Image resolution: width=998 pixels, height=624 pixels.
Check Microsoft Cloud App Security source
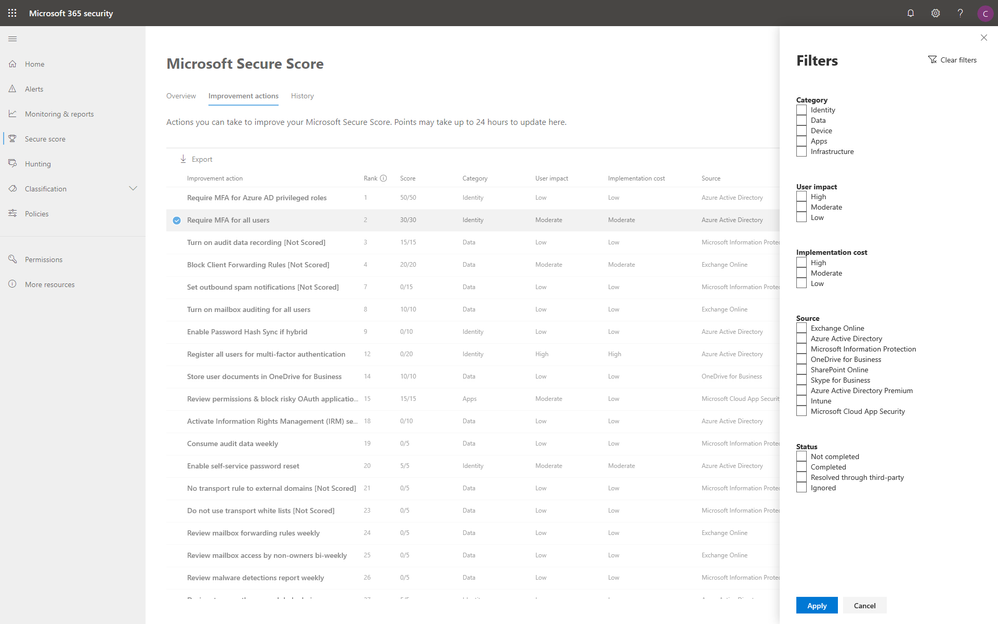coord(801,411)
